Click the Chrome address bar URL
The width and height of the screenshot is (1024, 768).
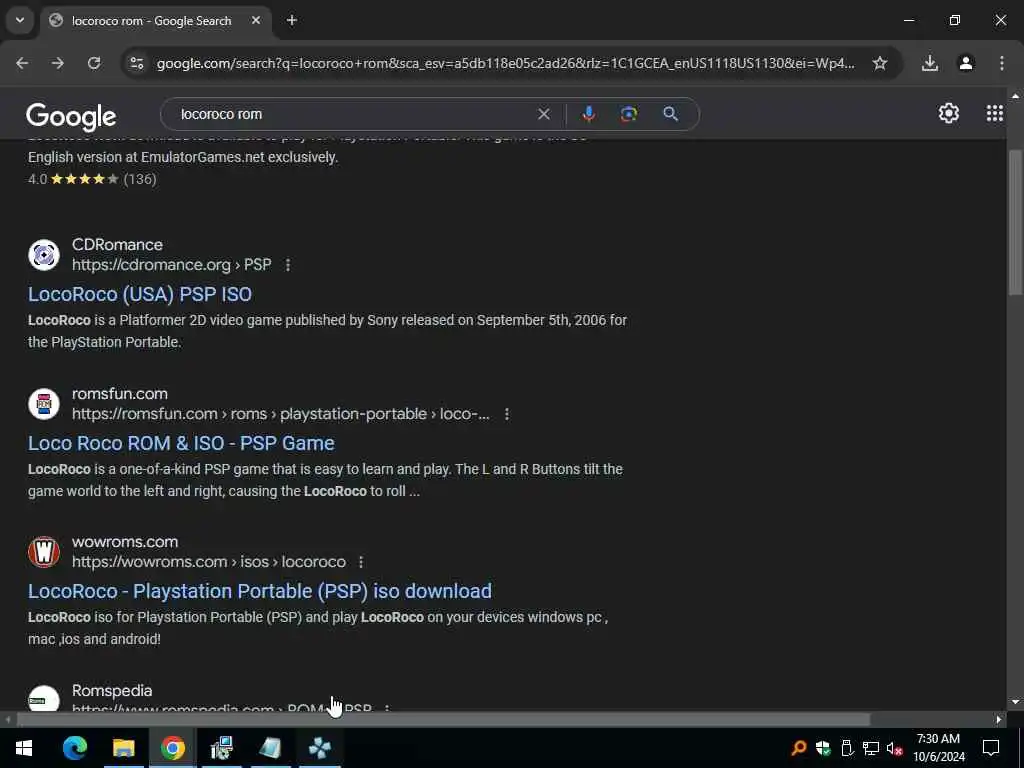(x=505, y=63)
